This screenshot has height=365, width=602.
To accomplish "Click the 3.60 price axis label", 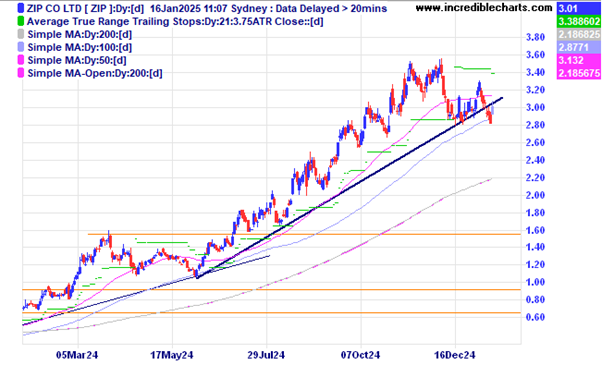I will tap(535, 55).
